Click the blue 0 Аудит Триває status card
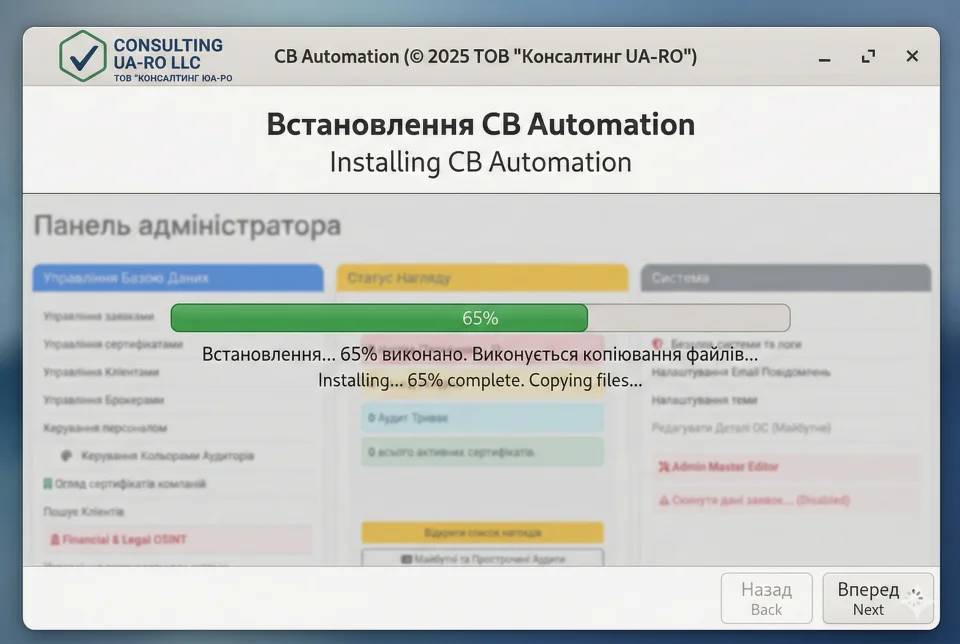 (x=482, y=418)
